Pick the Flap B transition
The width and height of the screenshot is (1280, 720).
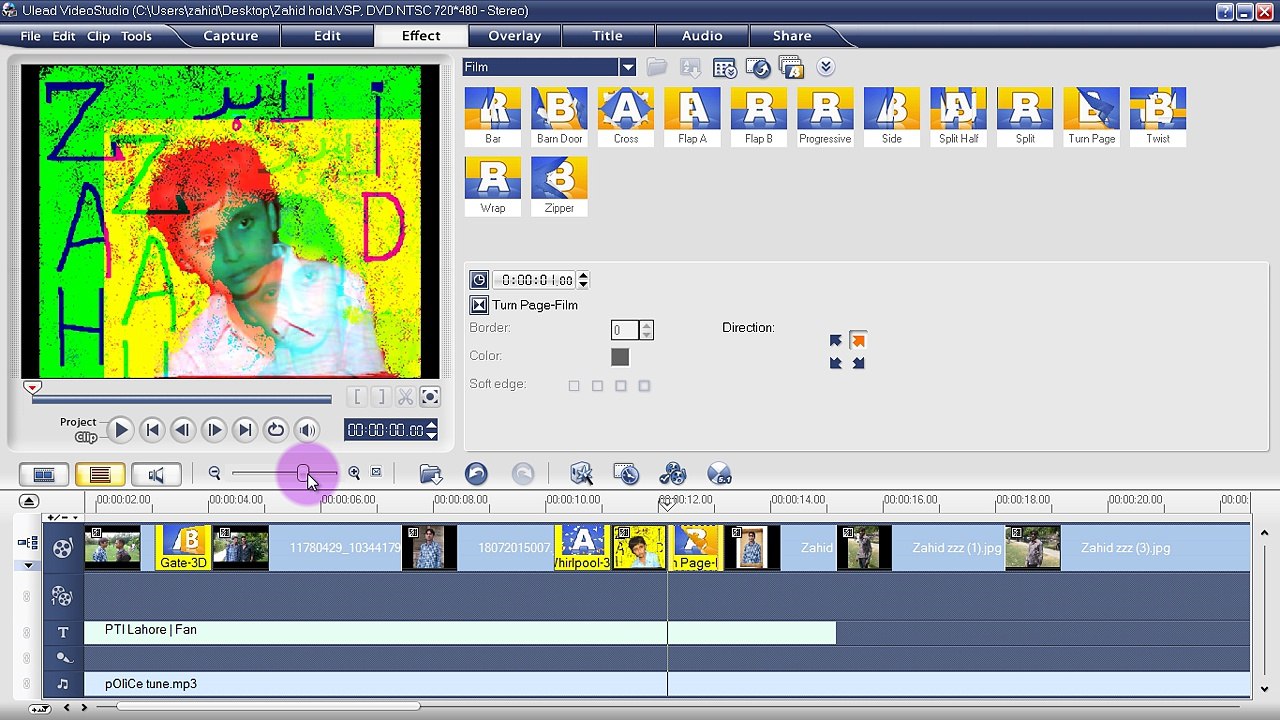(x=758, y=116)
